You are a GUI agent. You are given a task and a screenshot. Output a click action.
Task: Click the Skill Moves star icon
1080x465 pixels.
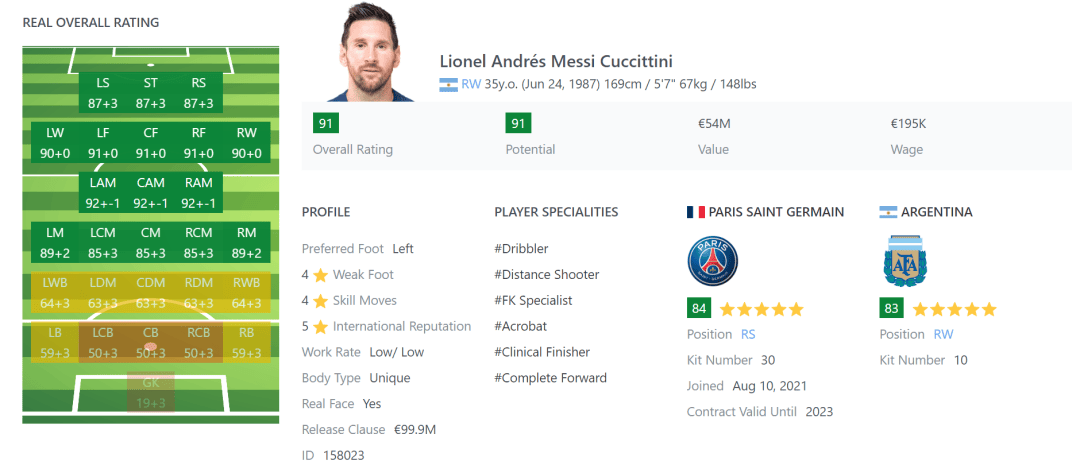[x=320, y=301]
